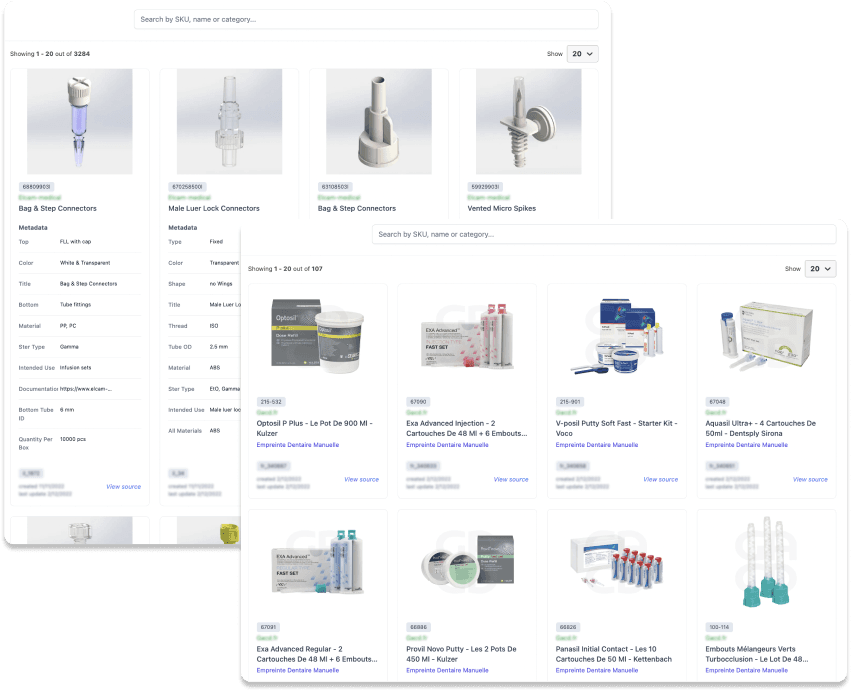The height and width of the screenshot is (691, 851).
Task: Click category link under Provil Novo Putty
Action: pos(447,670)
